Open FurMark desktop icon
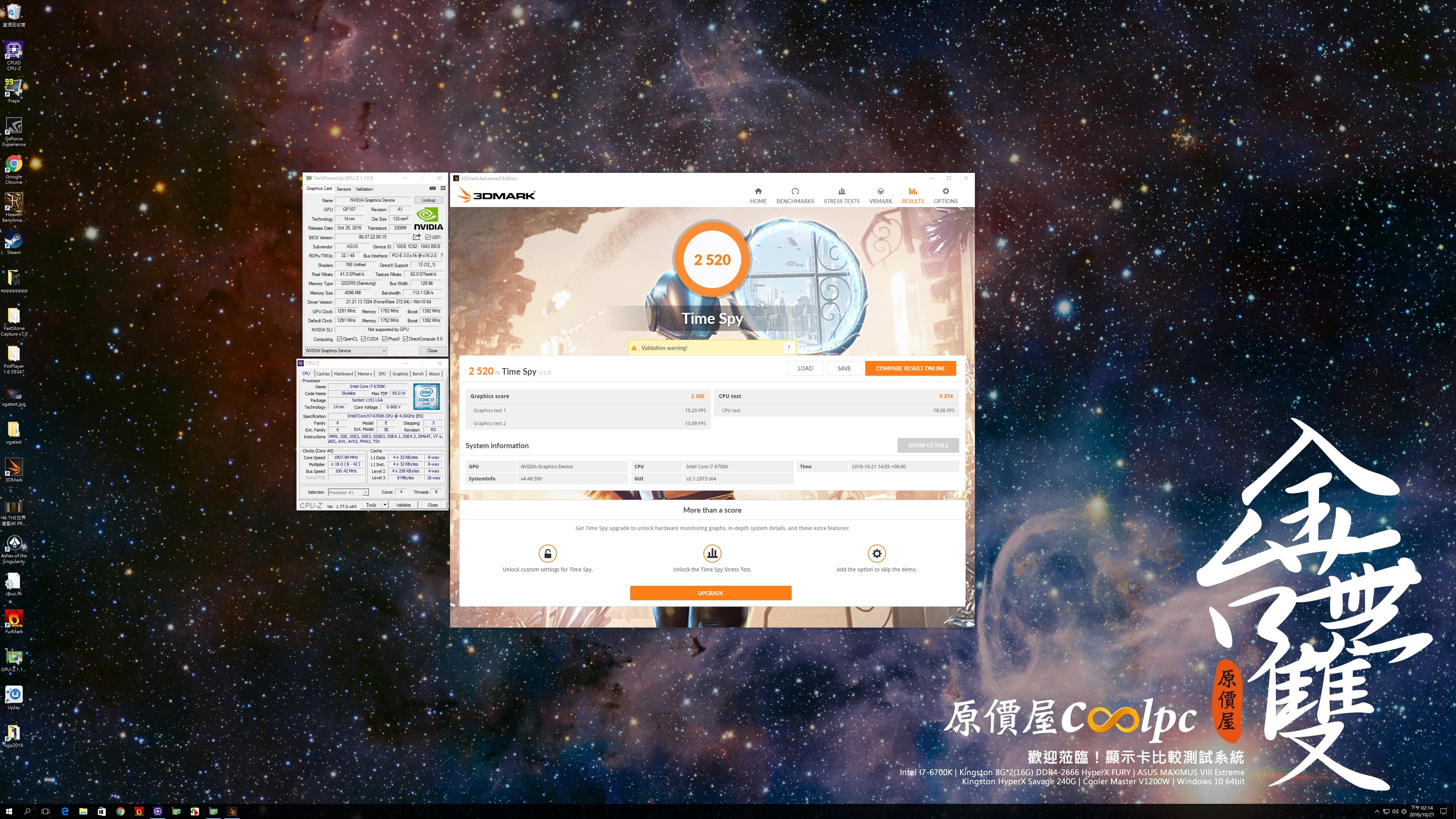This screenshot has width=1456, height=819. [14, 622]
